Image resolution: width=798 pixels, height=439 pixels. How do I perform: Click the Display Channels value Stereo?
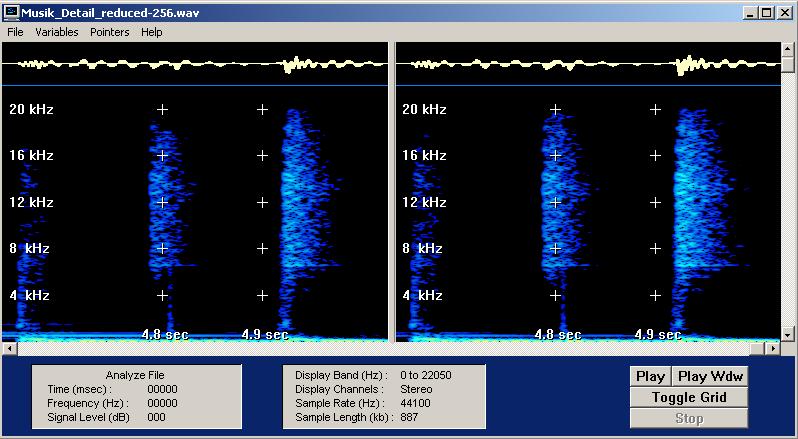(x=416, y=389)
